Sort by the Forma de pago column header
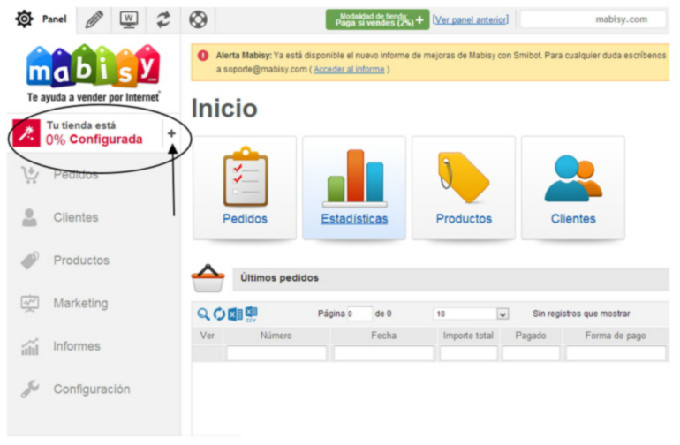This screenshot has height=445, width=680. 615,335
